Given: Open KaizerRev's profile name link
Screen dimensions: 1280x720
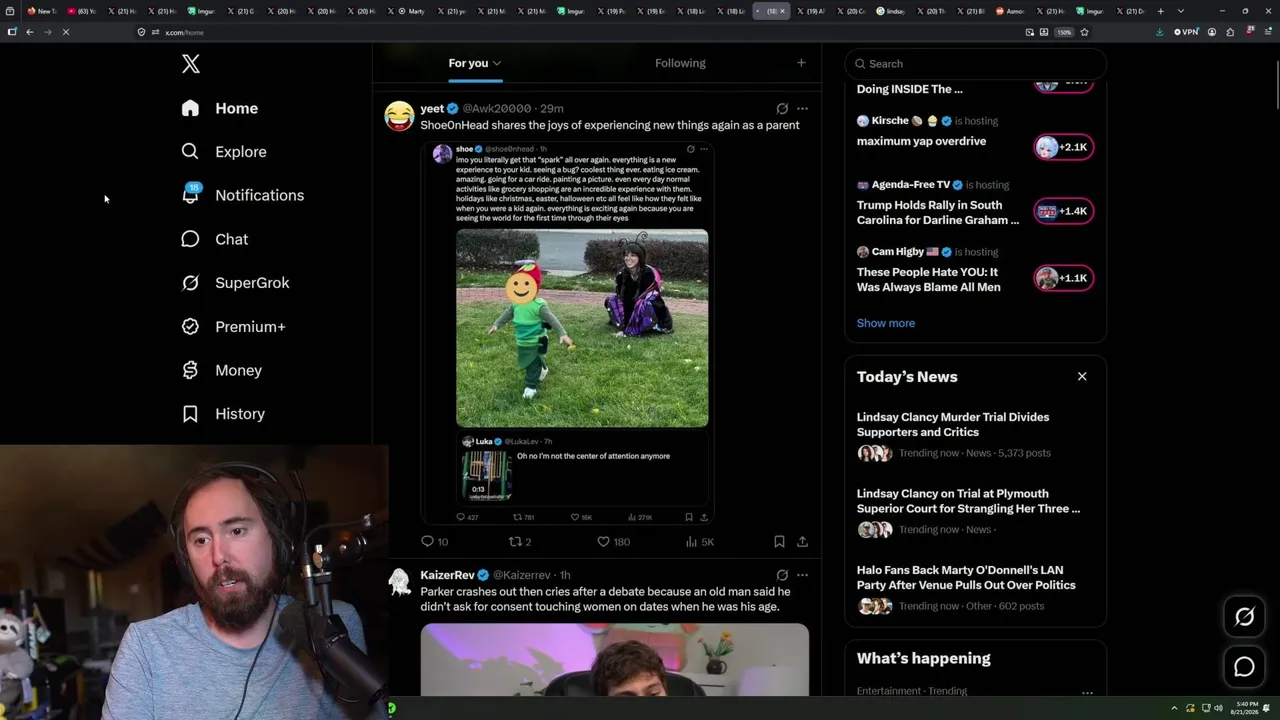Looking at the screenshot, I should (x=447, y=575).
